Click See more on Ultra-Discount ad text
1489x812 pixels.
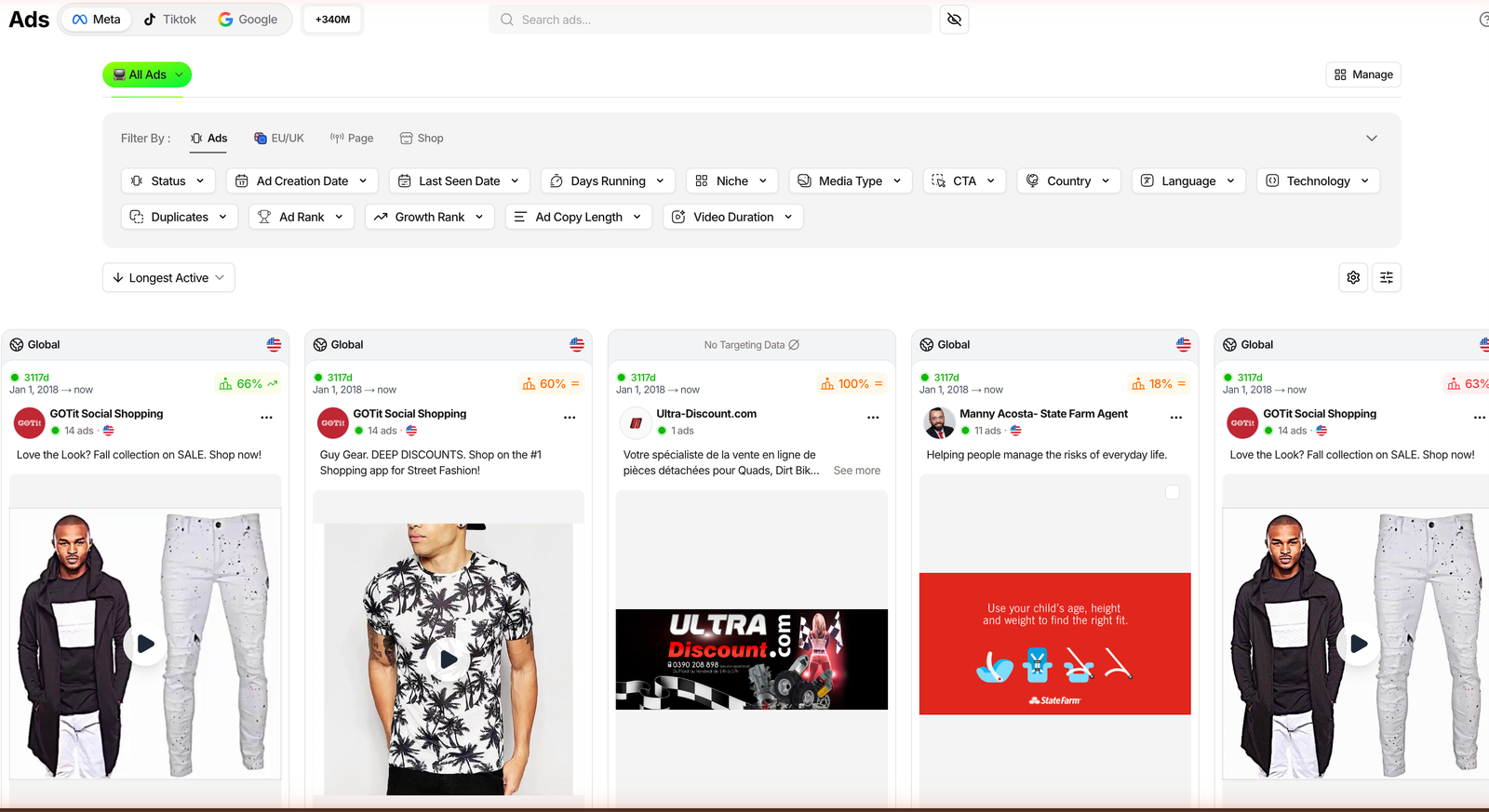[857, 471]
